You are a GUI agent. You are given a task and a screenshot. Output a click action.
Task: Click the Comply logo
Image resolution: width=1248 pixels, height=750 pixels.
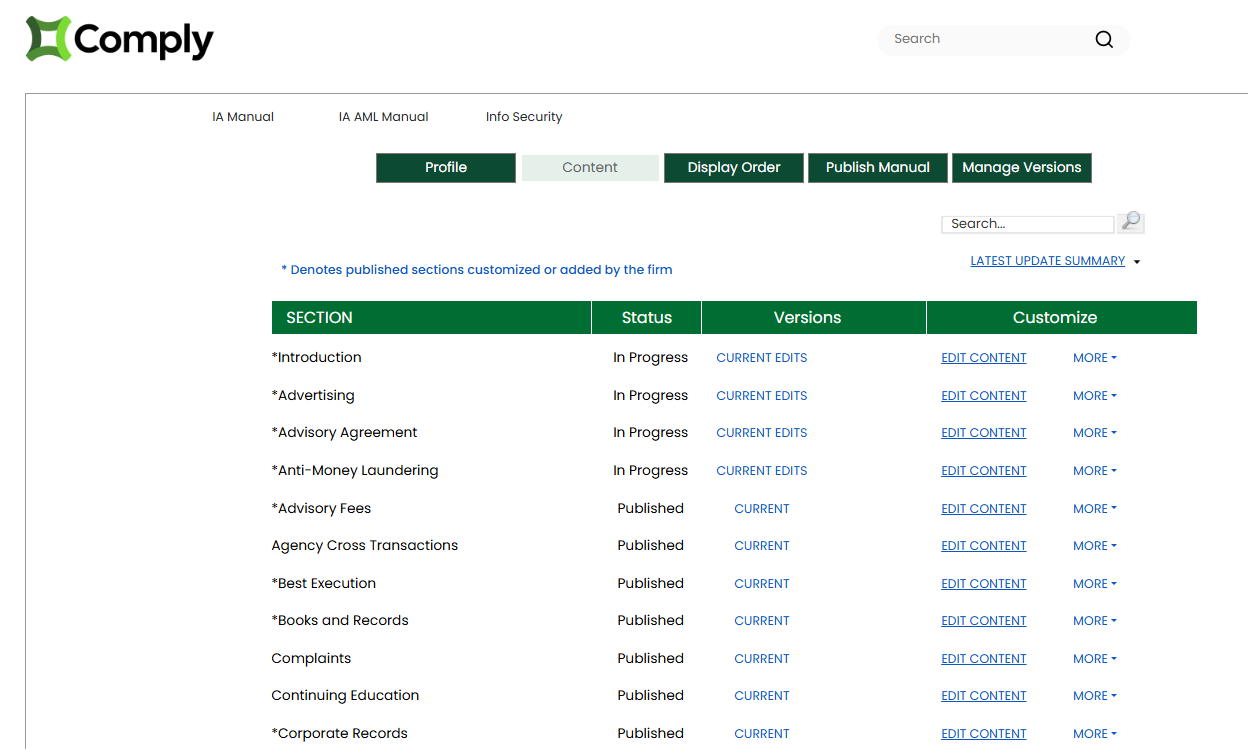(118, 39)
